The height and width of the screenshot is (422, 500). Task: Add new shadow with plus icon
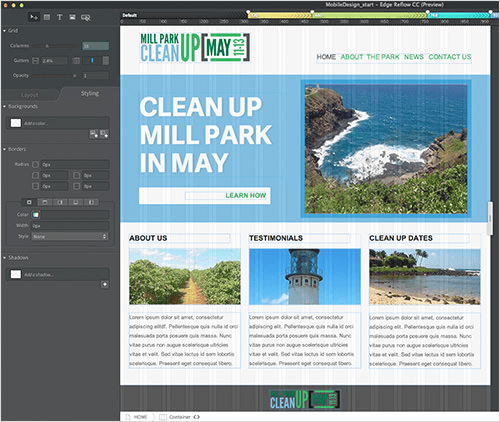[105, 284]
